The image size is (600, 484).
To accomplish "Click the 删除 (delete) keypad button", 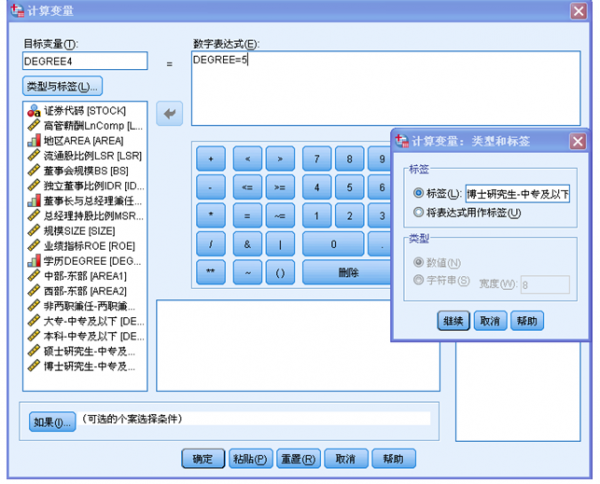I will coord(348,272).
